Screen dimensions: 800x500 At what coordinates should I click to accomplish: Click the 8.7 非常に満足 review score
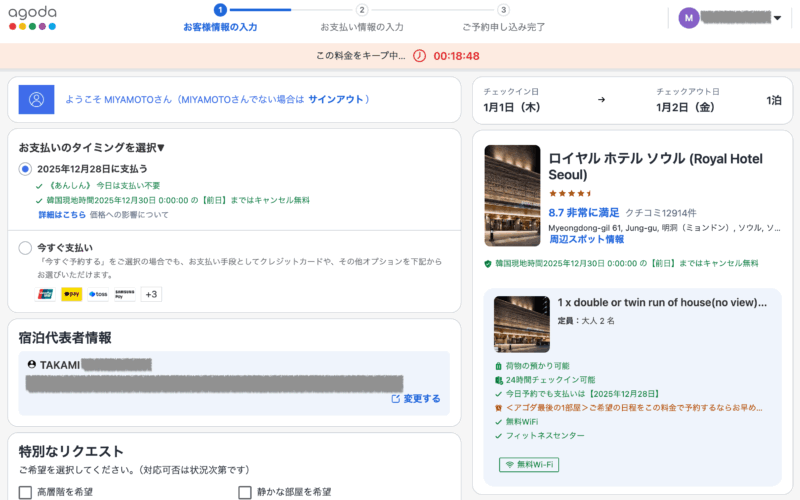584,213
